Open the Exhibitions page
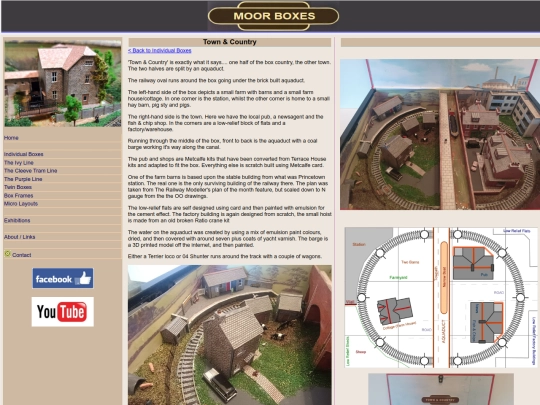540x405 pixels. (x=17, y=220)
